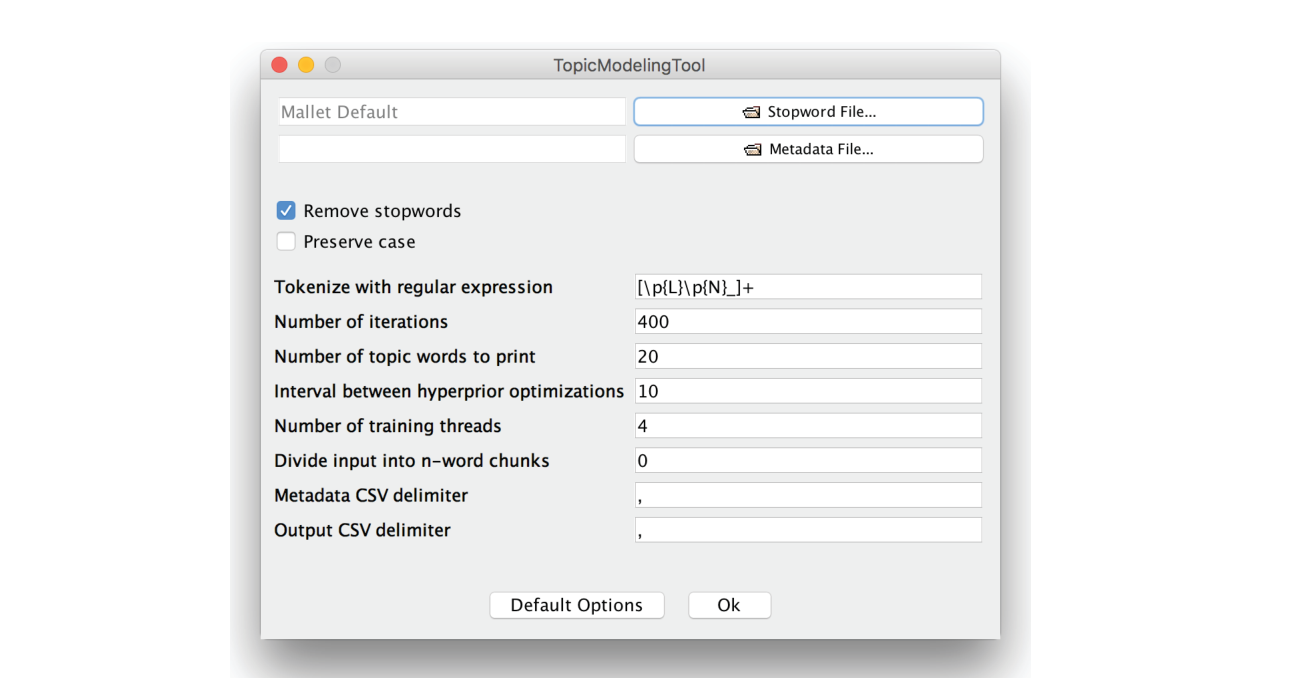Click the 'Interval between hyperprior optimizations' label

(449, 391)
